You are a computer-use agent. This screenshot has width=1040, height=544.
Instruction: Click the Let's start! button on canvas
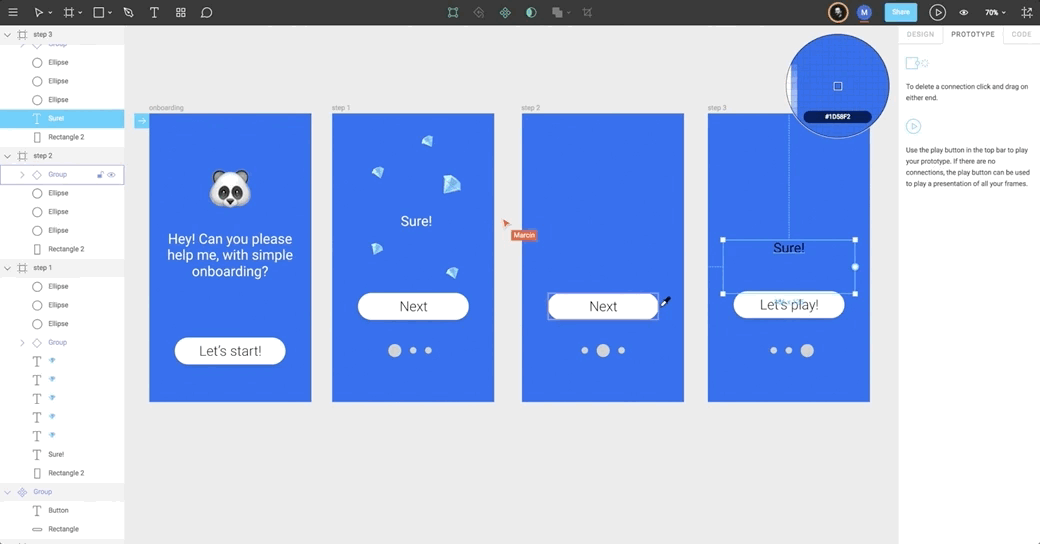[x=230, y=351]
